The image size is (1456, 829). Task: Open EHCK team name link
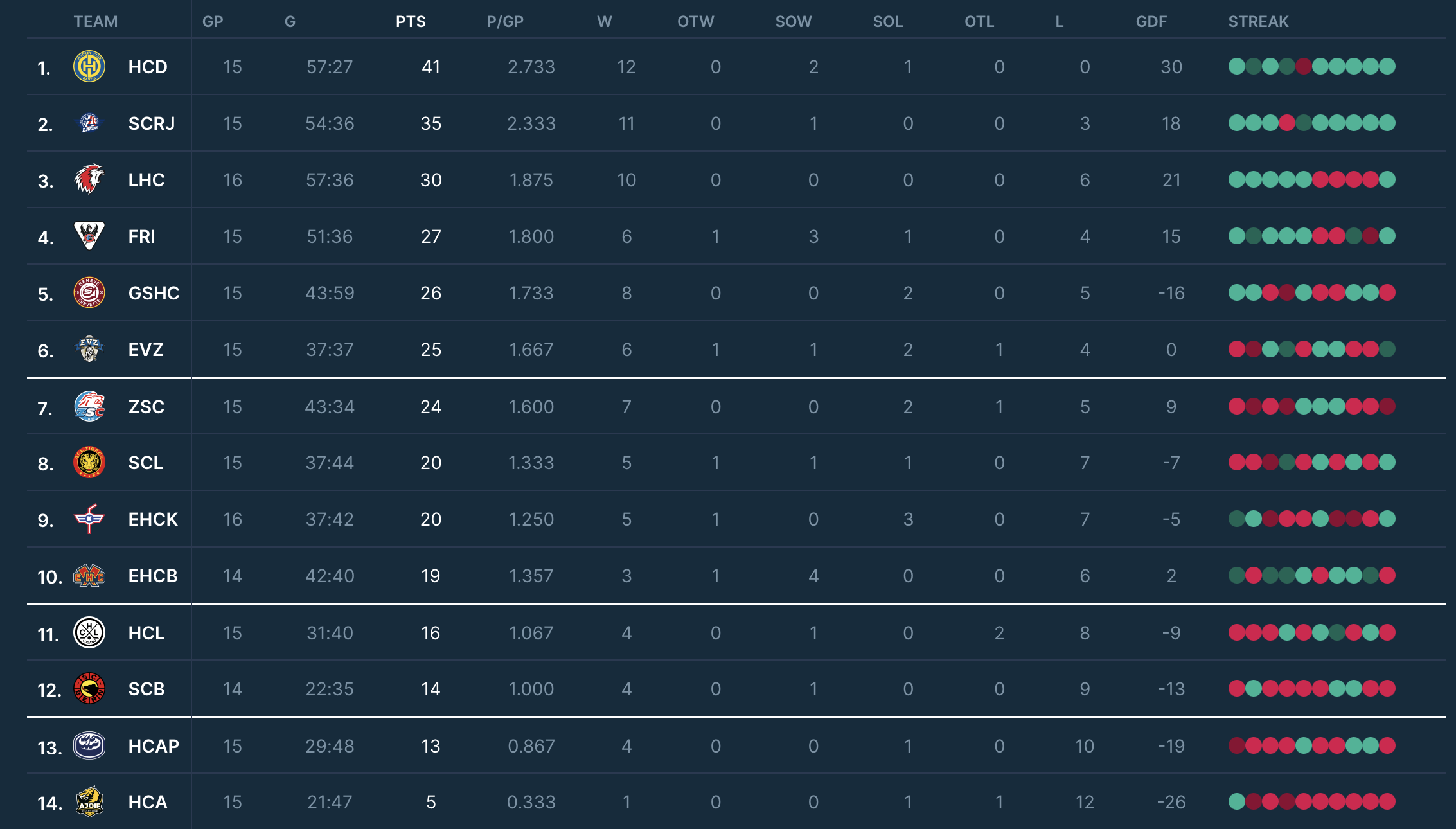click(x=153, y=519)
